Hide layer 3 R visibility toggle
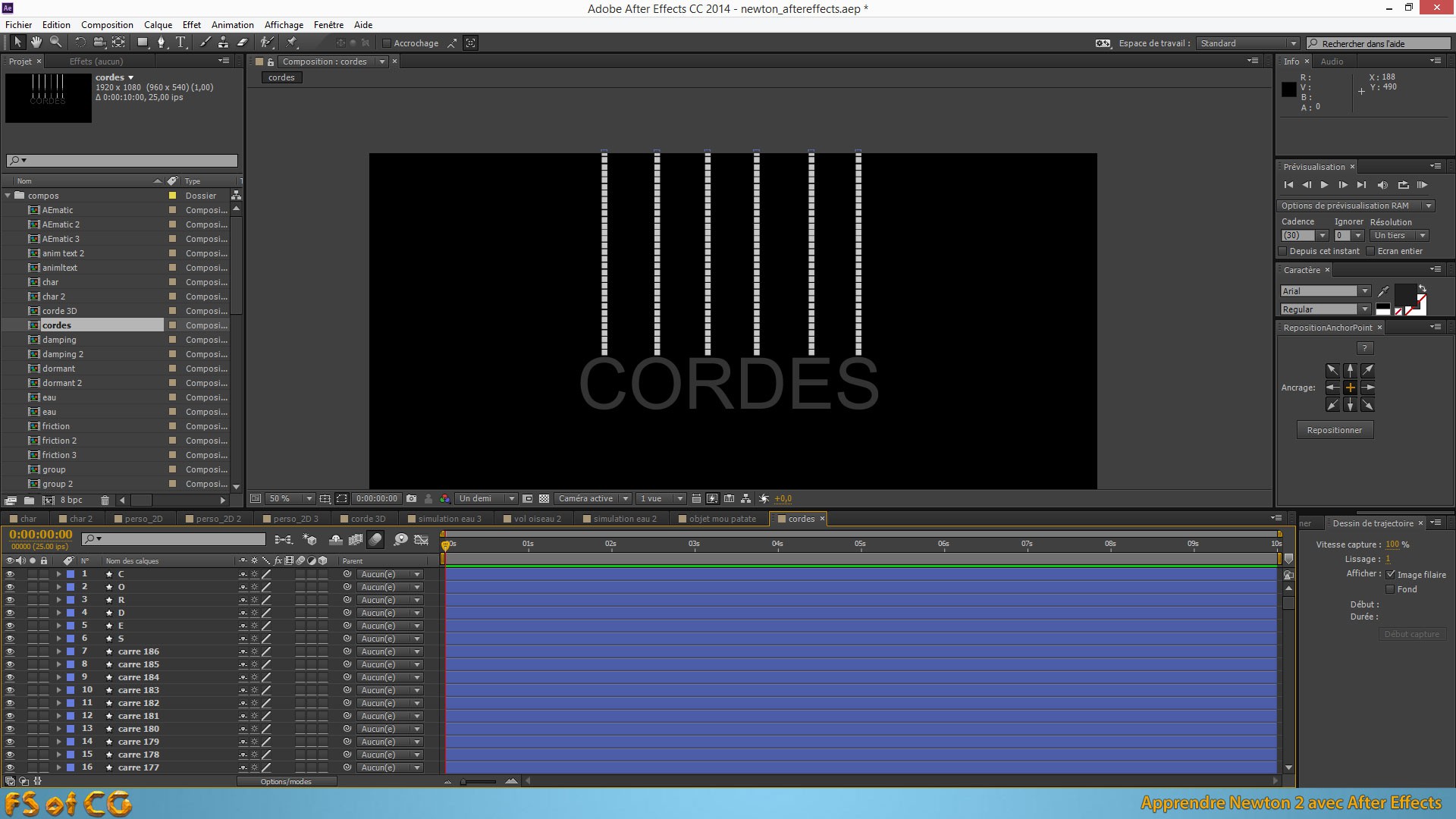This screenshot has width=1456, height=819. tap(8, 599)
